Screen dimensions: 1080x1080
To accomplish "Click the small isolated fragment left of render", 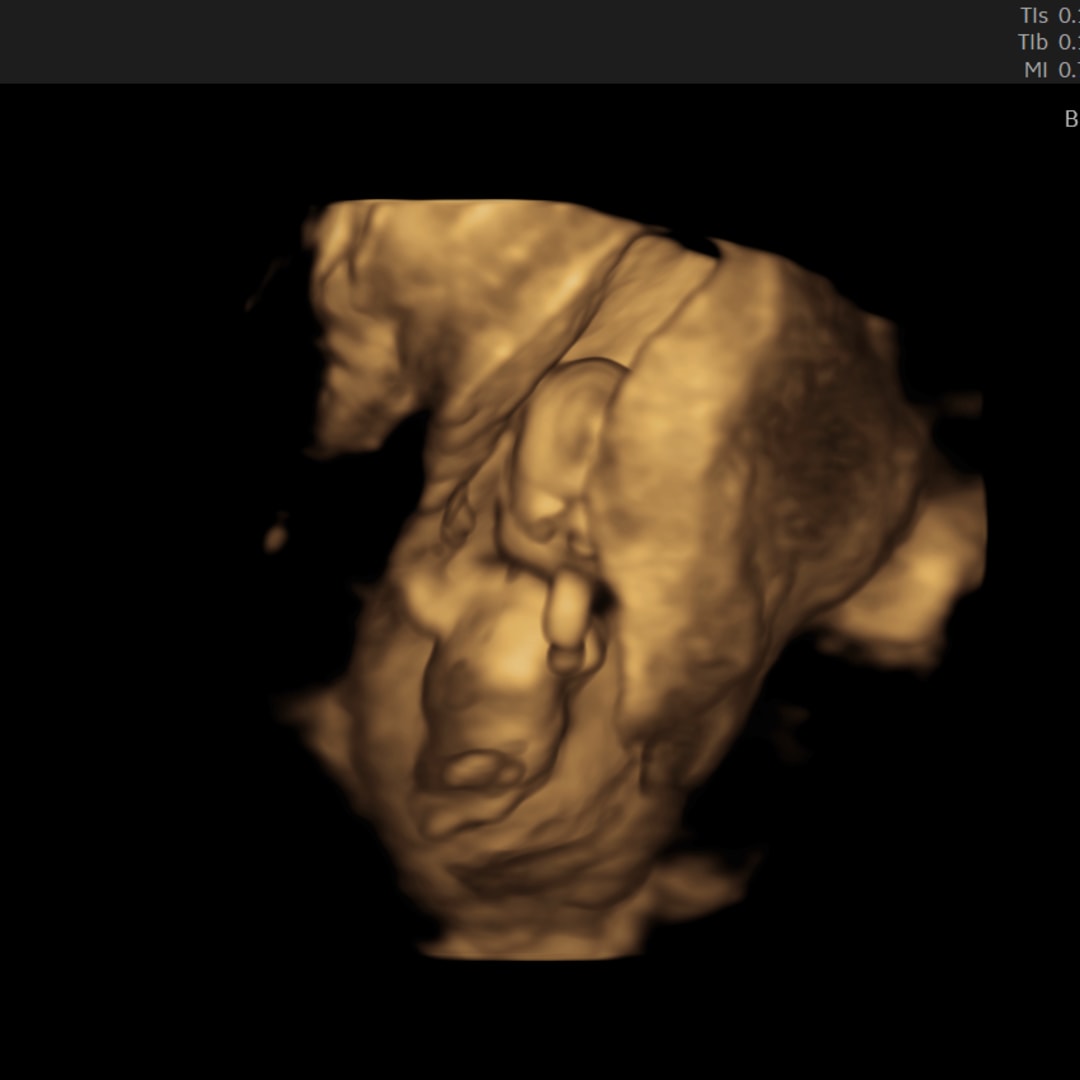I will (x=277, y=537).
